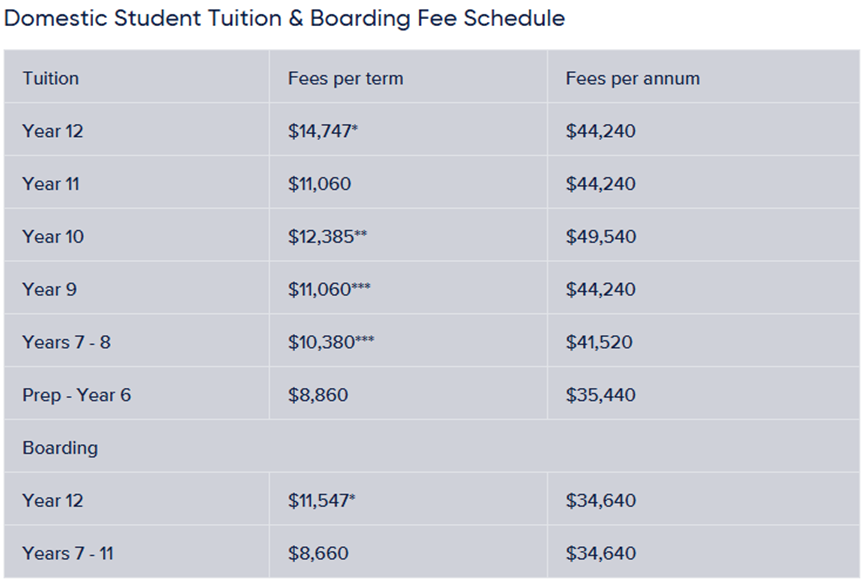Select the Years 7 - 8 row label
Image resolution: width=865 pixels, height=583 pixels.
click(x=66, y=342)
